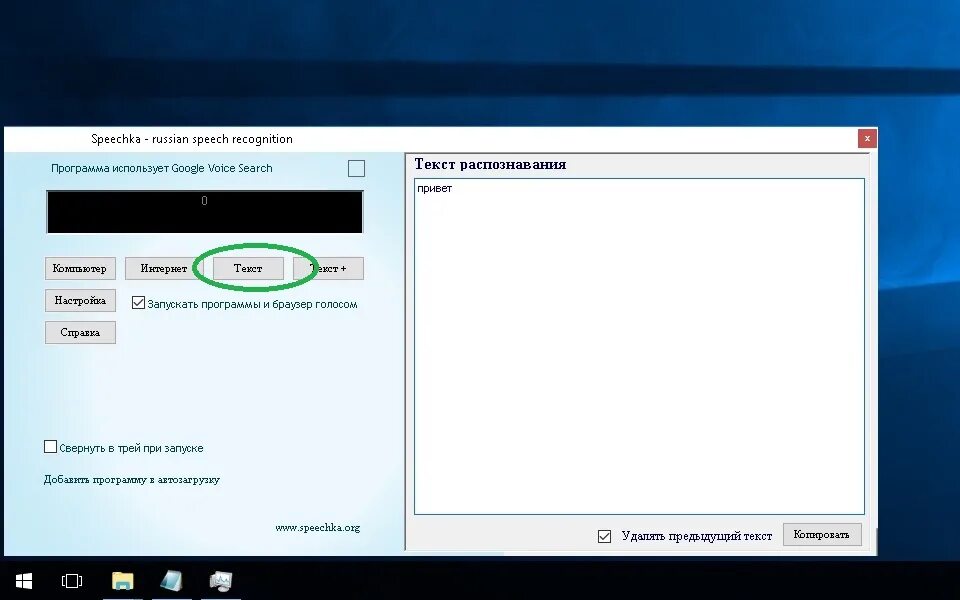
Task: Toggle the Удалять предыдущий текст checkbox
Action: pyautogui.click(x=604, y=536)
